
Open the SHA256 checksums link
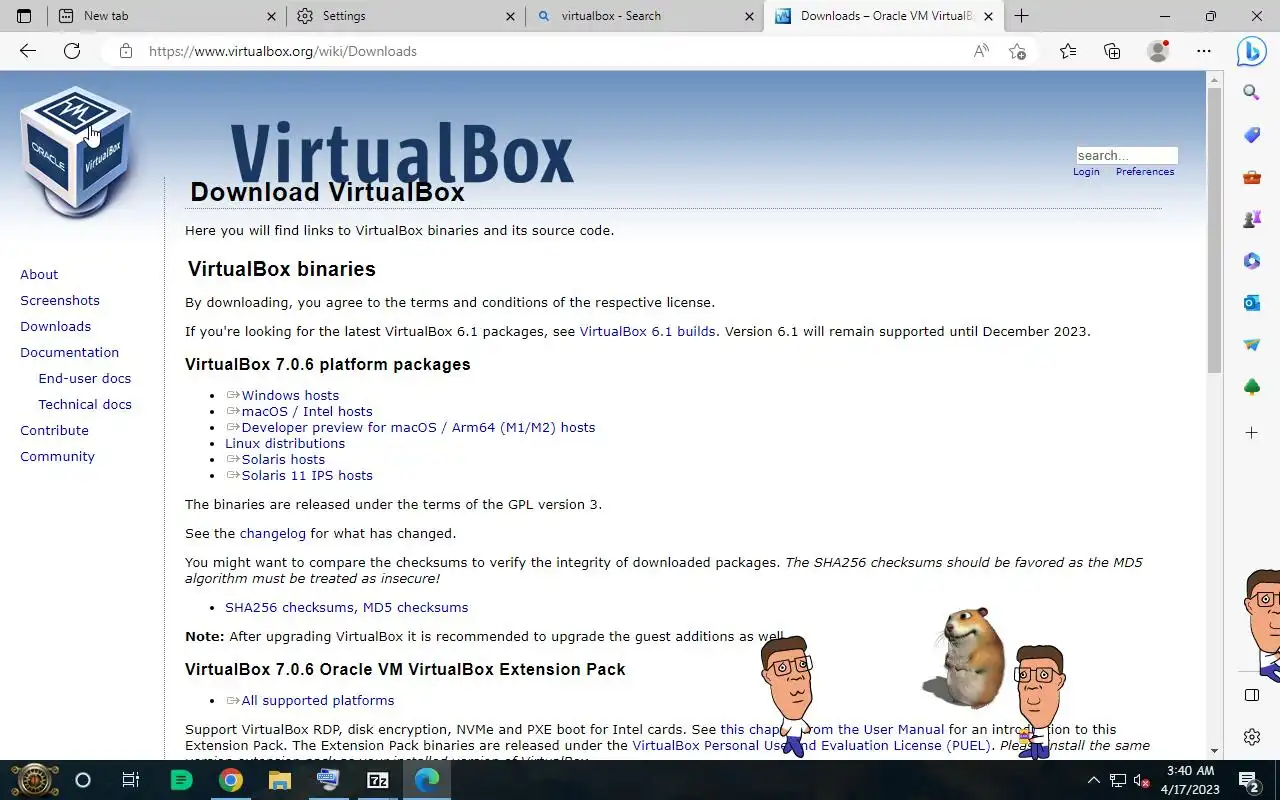(x=289, y=607)
